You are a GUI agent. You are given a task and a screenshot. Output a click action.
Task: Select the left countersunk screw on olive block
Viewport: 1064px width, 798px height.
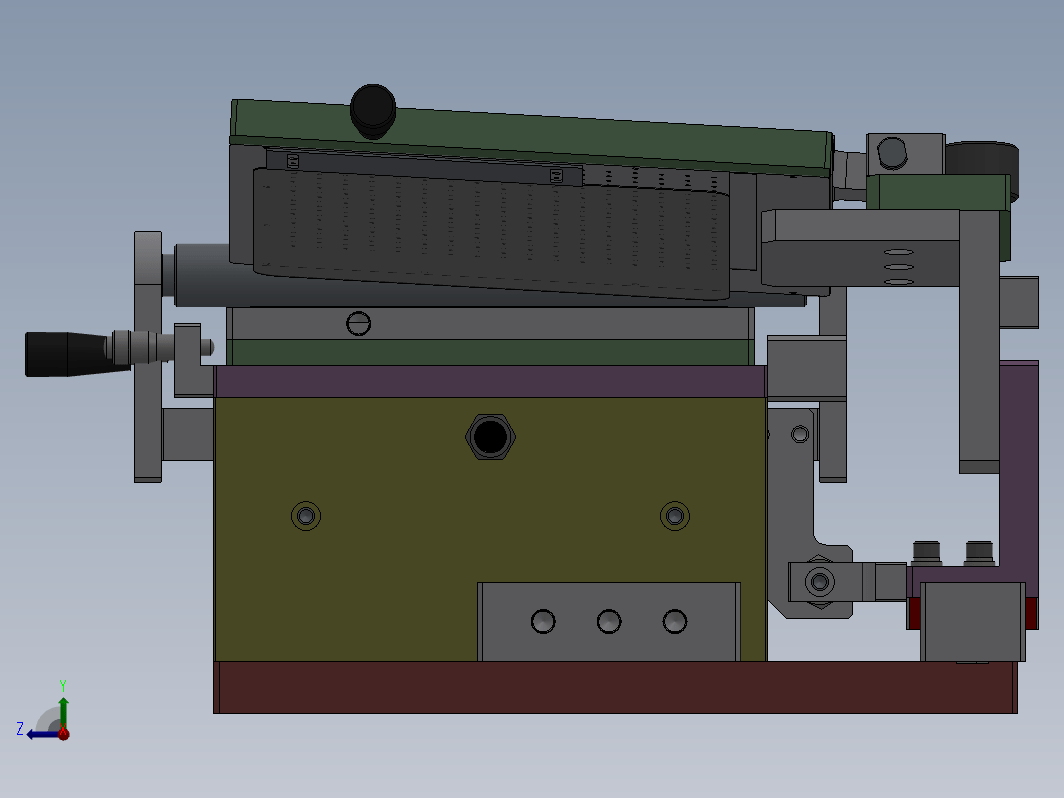tap(306, 516)
